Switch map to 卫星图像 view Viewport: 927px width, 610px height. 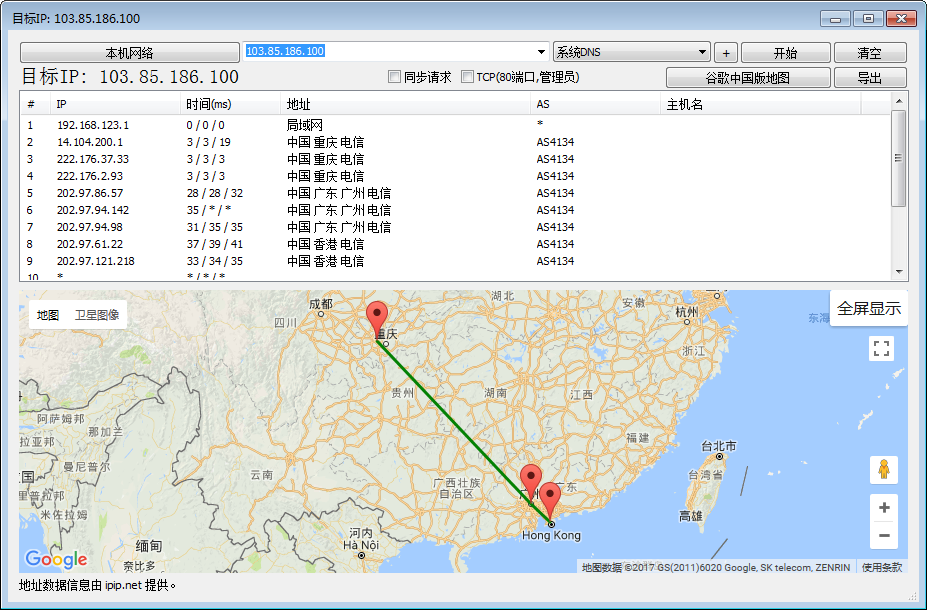(x=97, y=315)
